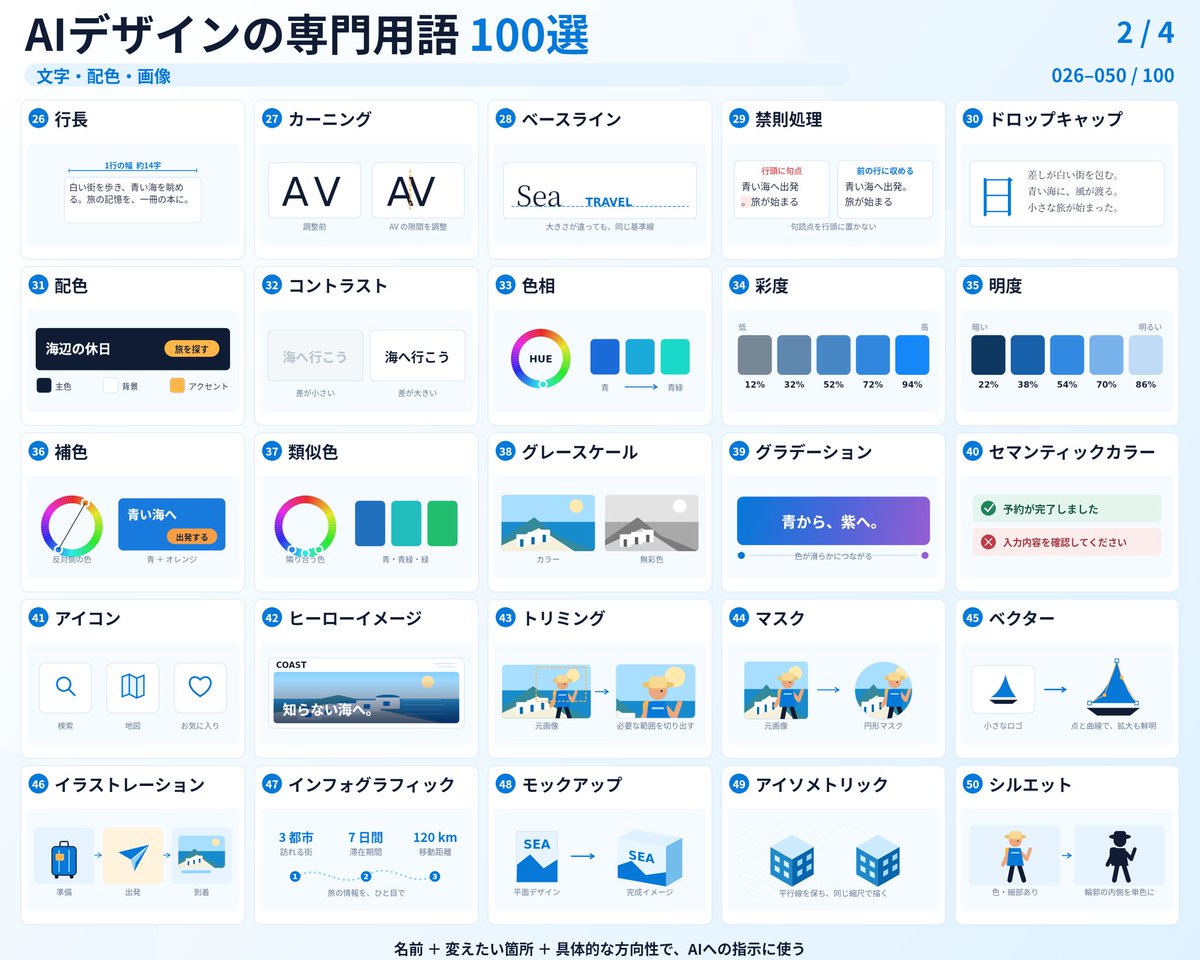1200x960 pixels.
Task: Select the 主色 dark navy swatch
Action: [x=44, y=385]
